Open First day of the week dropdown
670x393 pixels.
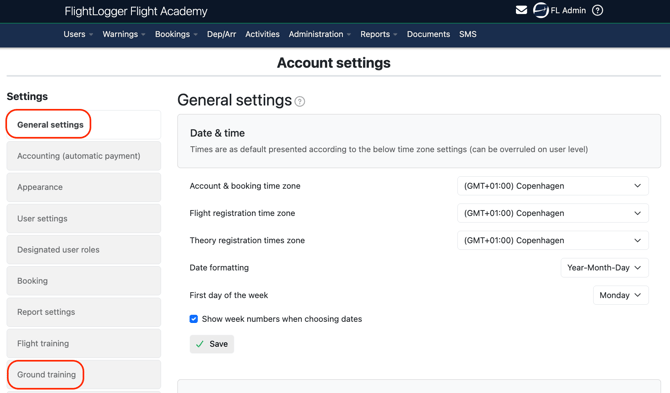click(x=620, y=295)
